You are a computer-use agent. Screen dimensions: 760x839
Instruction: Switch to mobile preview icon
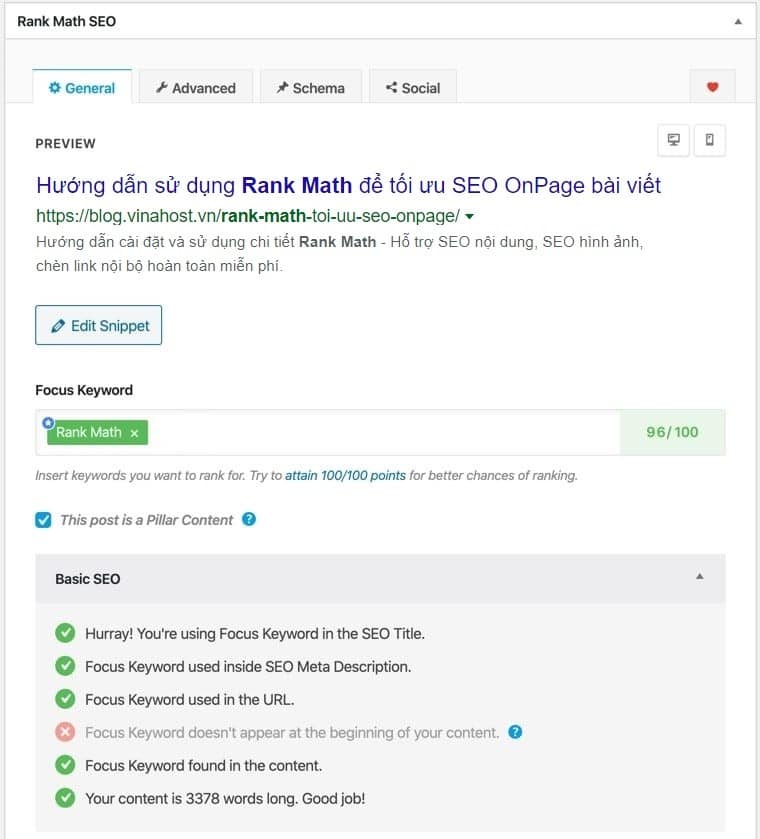point(709,141)
